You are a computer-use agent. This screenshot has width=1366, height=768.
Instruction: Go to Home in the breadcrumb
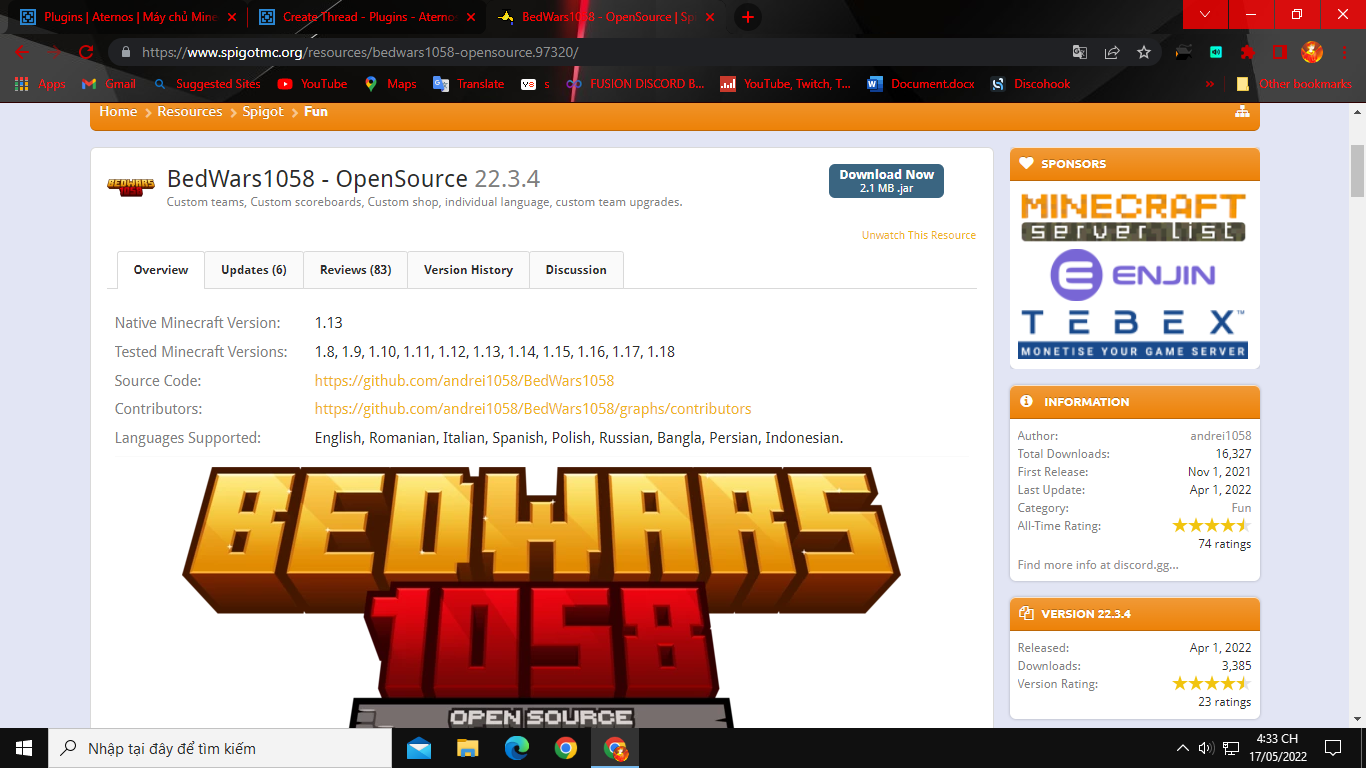pyautogui.click(x=118, y=112)
